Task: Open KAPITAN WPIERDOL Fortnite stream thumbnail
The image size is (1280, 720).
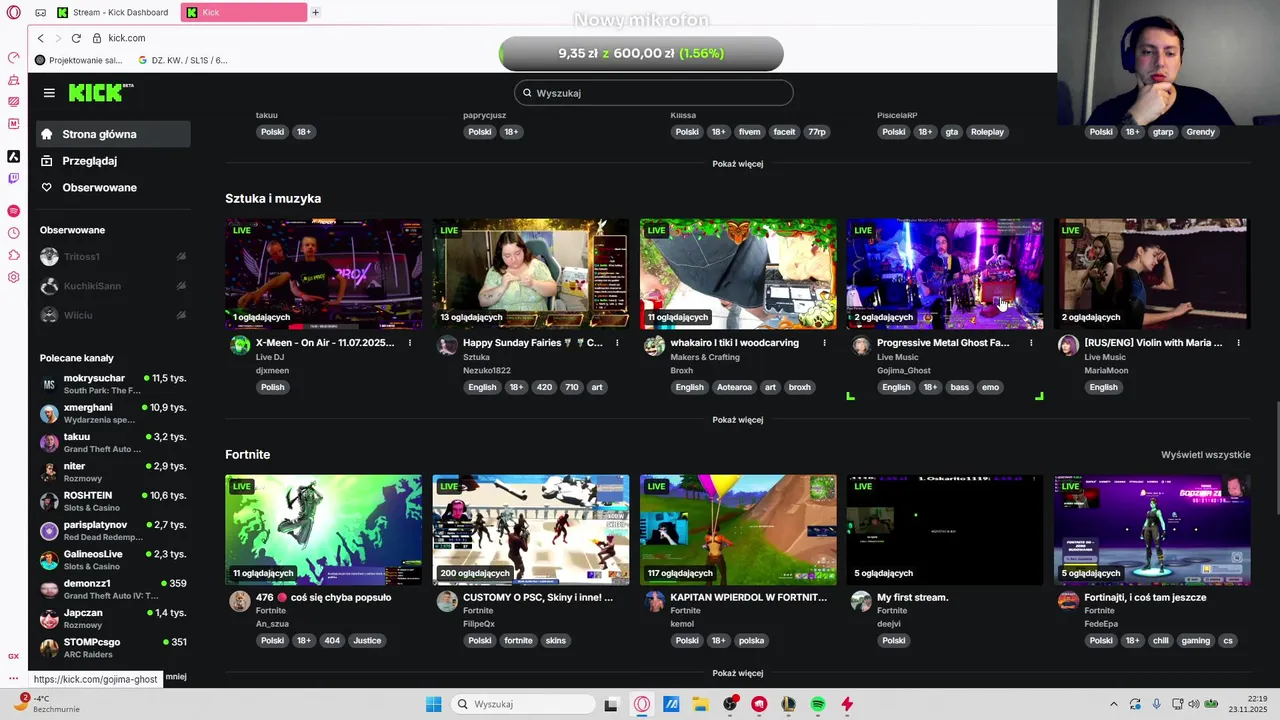Action: (738, 530)
